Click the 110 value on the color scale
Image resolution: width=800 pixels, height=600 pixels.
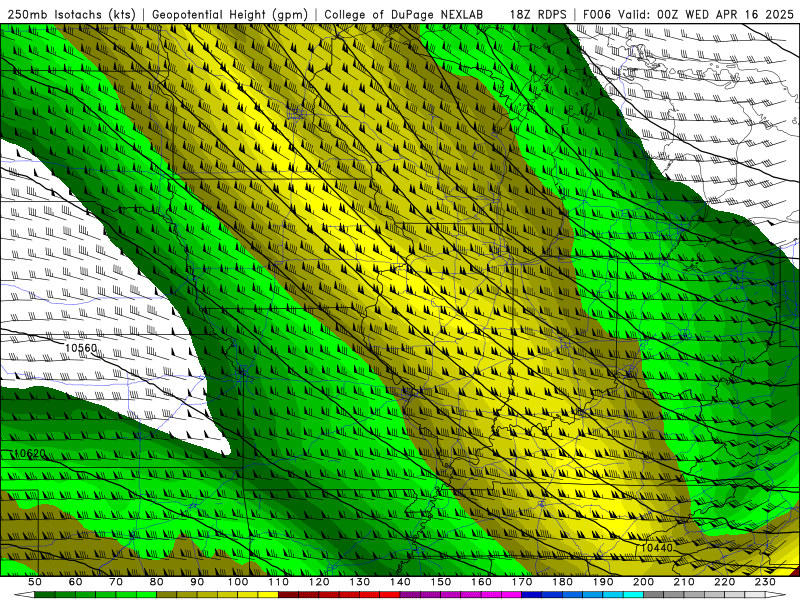point(279,582)
